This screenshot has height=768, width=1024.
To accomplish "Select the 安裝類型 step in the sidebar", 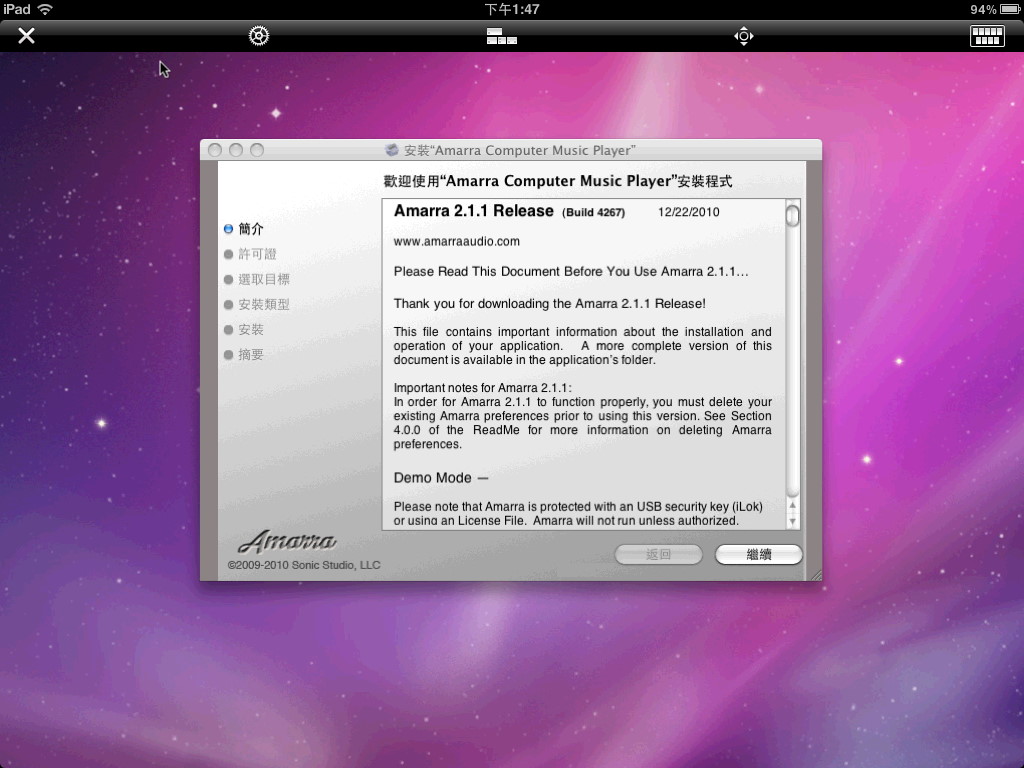I will click(257, 304).
